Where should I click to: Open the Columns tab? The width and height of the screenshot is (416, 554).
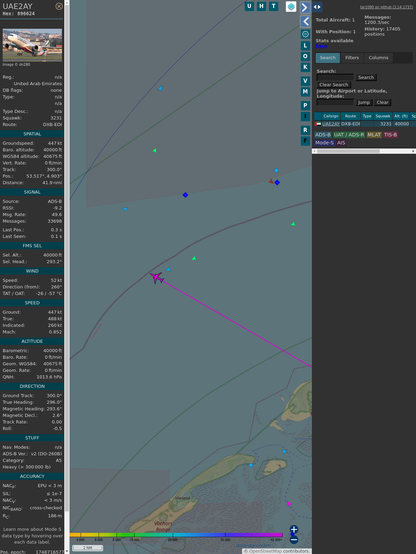pos(378,58)
